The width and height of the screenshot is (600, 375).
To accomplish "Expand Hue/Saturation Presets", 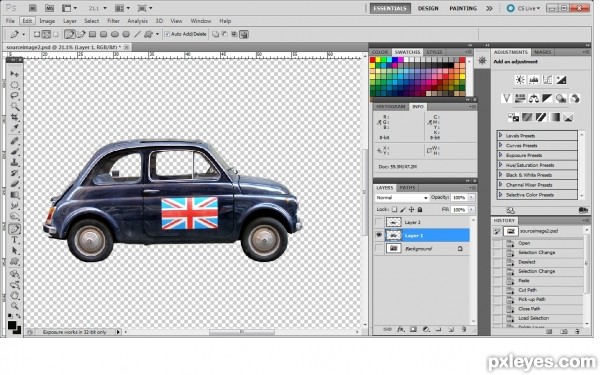I will pyautogui.click(x=501, y=165).
